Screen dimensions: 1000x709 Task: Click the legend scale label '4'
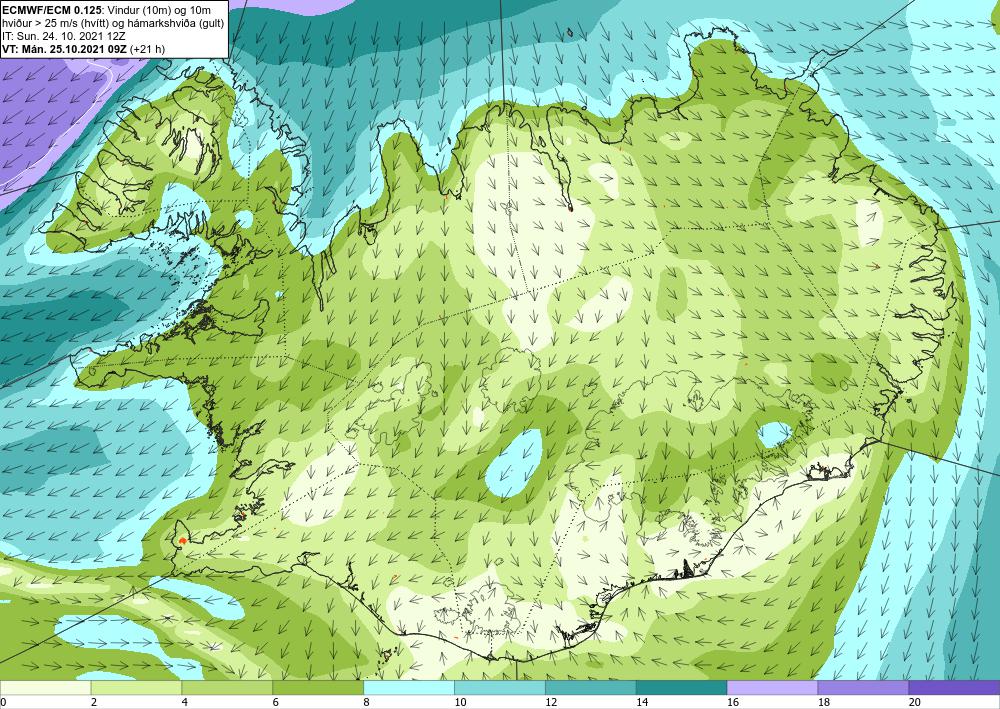tap(184, 702)
